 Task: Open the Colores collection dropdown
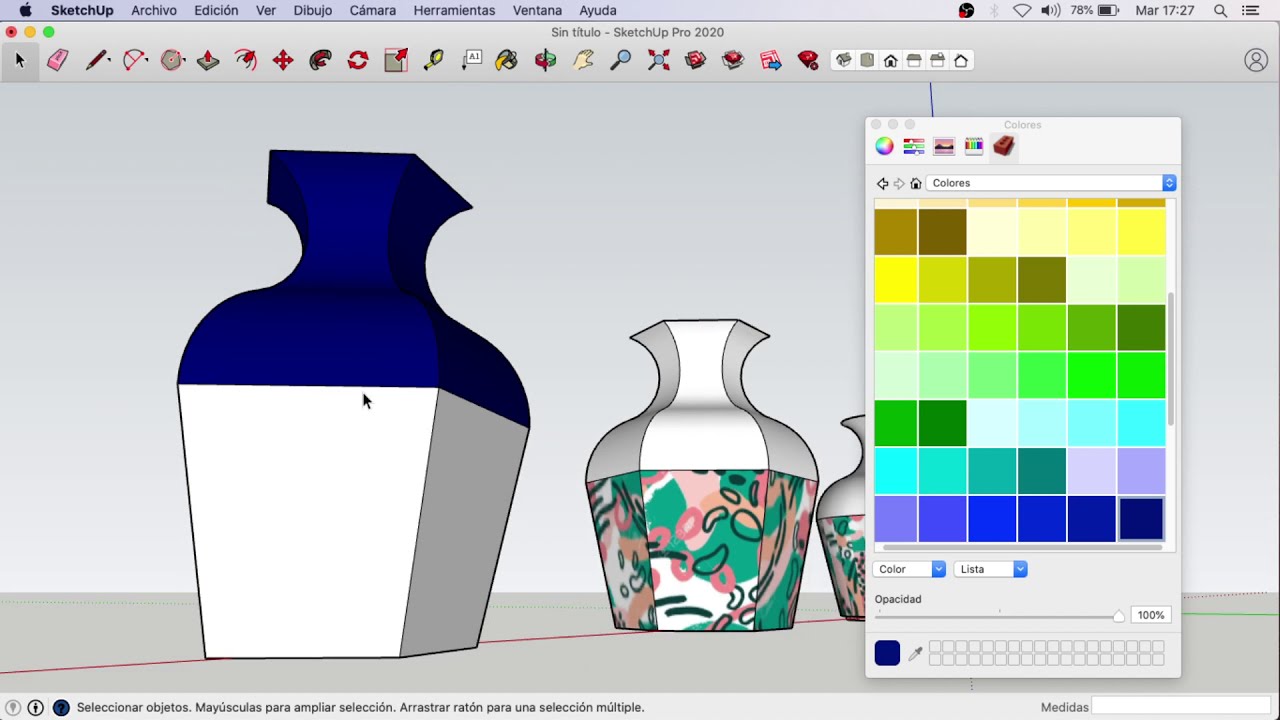click(1051, 183)
